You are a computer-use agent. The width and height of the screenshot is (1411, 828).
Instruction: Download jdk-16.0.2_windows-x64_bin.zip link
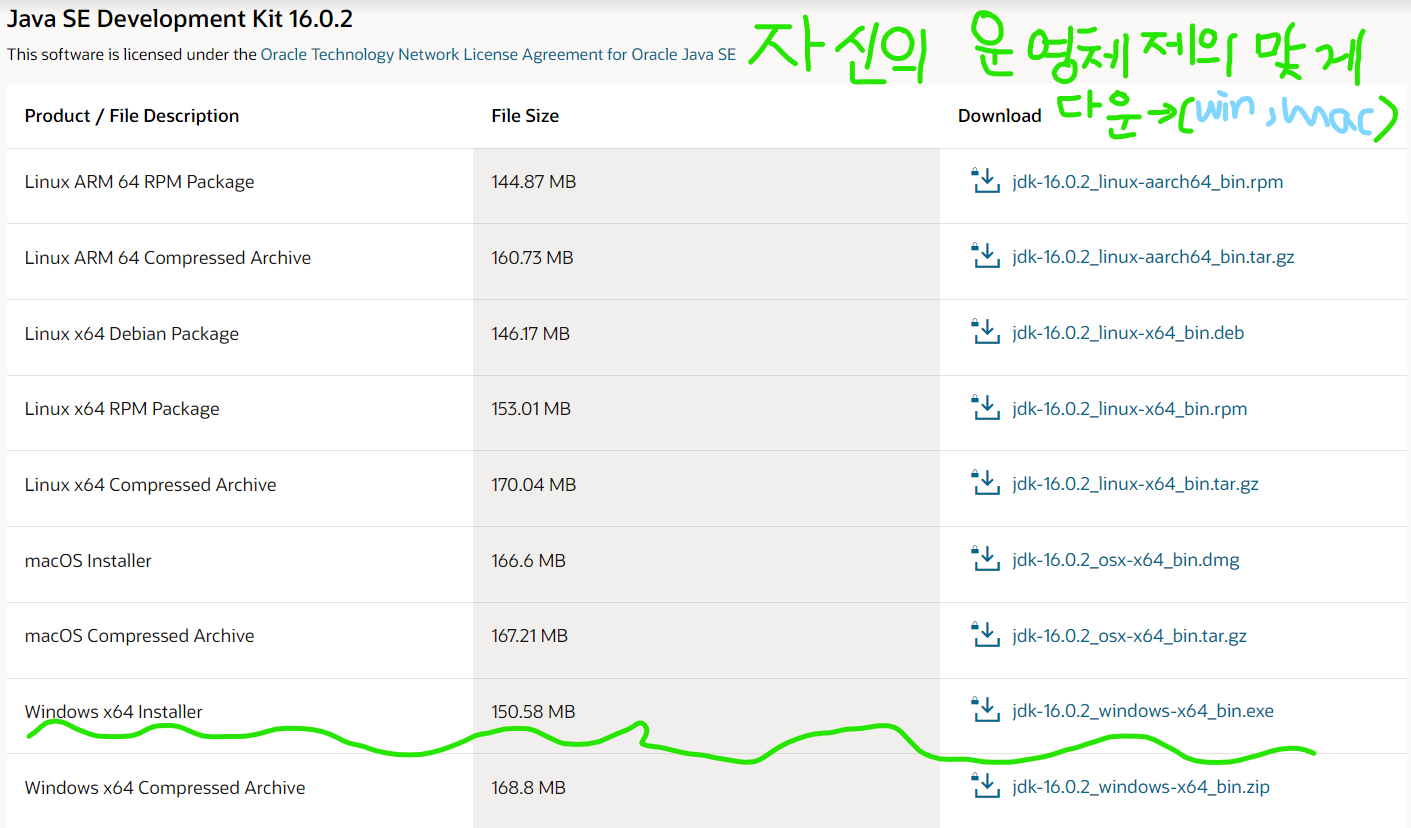1141,787
